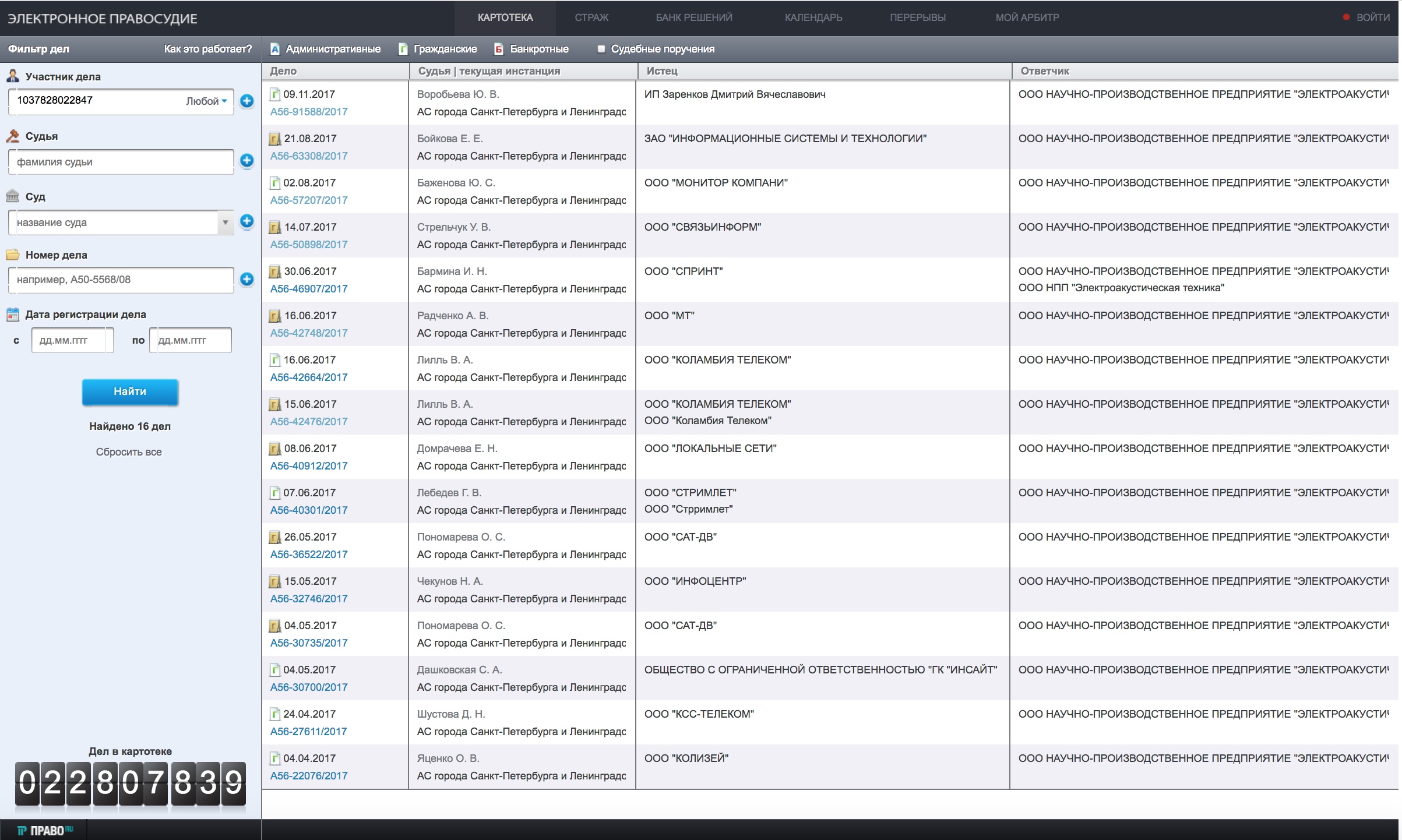Open case А56-30700/2017
The image size is (1402, 840).
309,687
